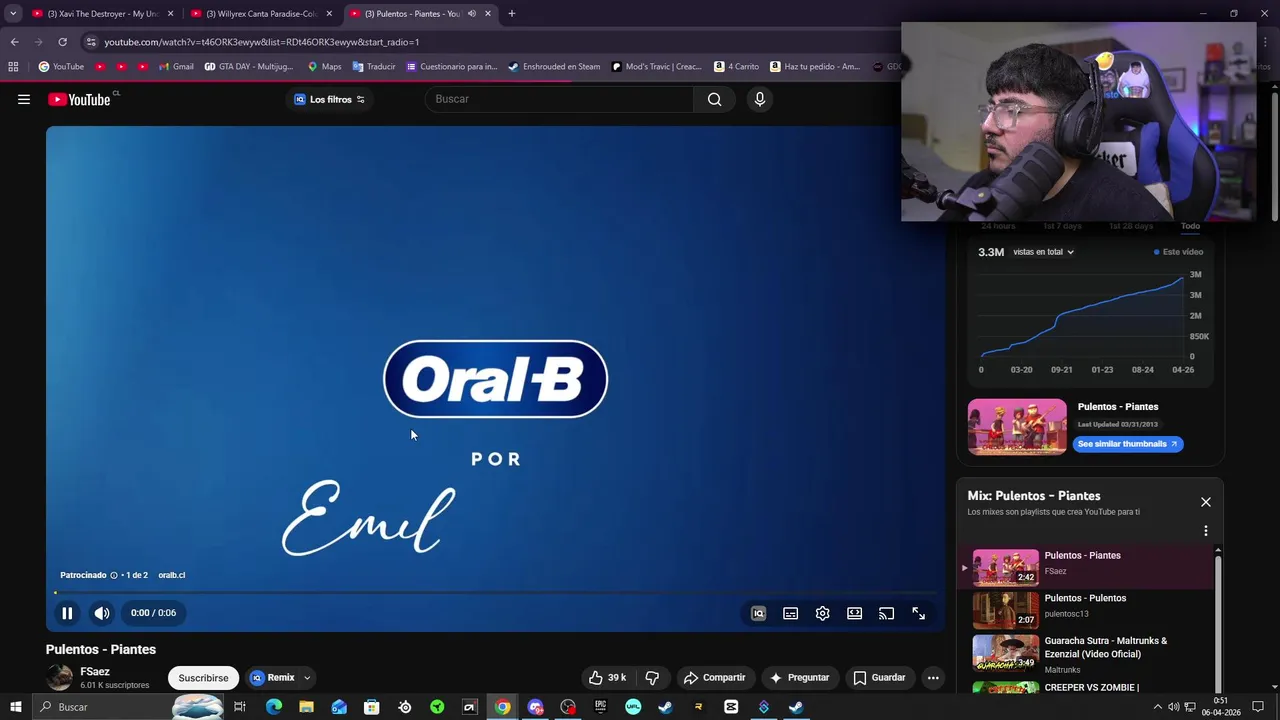Open the oralb.cl sponsor link
This screenshot has height=720, width=1280.
tap(171, 575)
